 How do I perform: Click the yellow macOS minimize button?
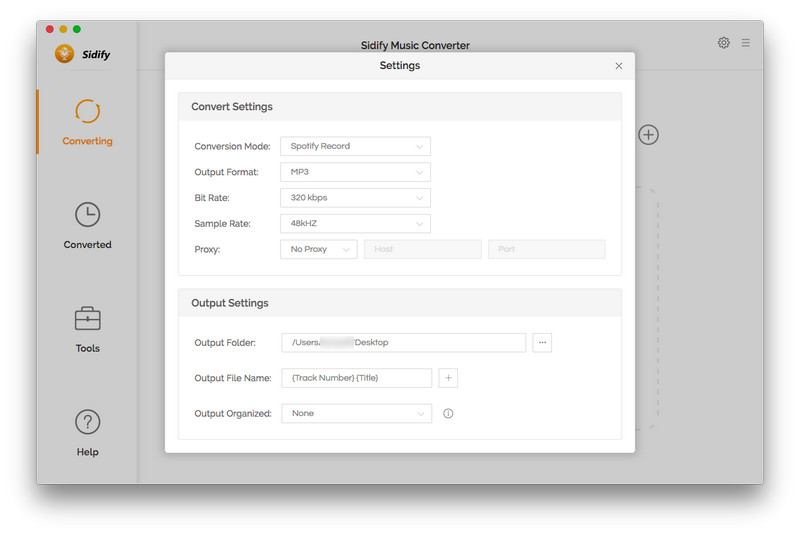click(63, 29)
